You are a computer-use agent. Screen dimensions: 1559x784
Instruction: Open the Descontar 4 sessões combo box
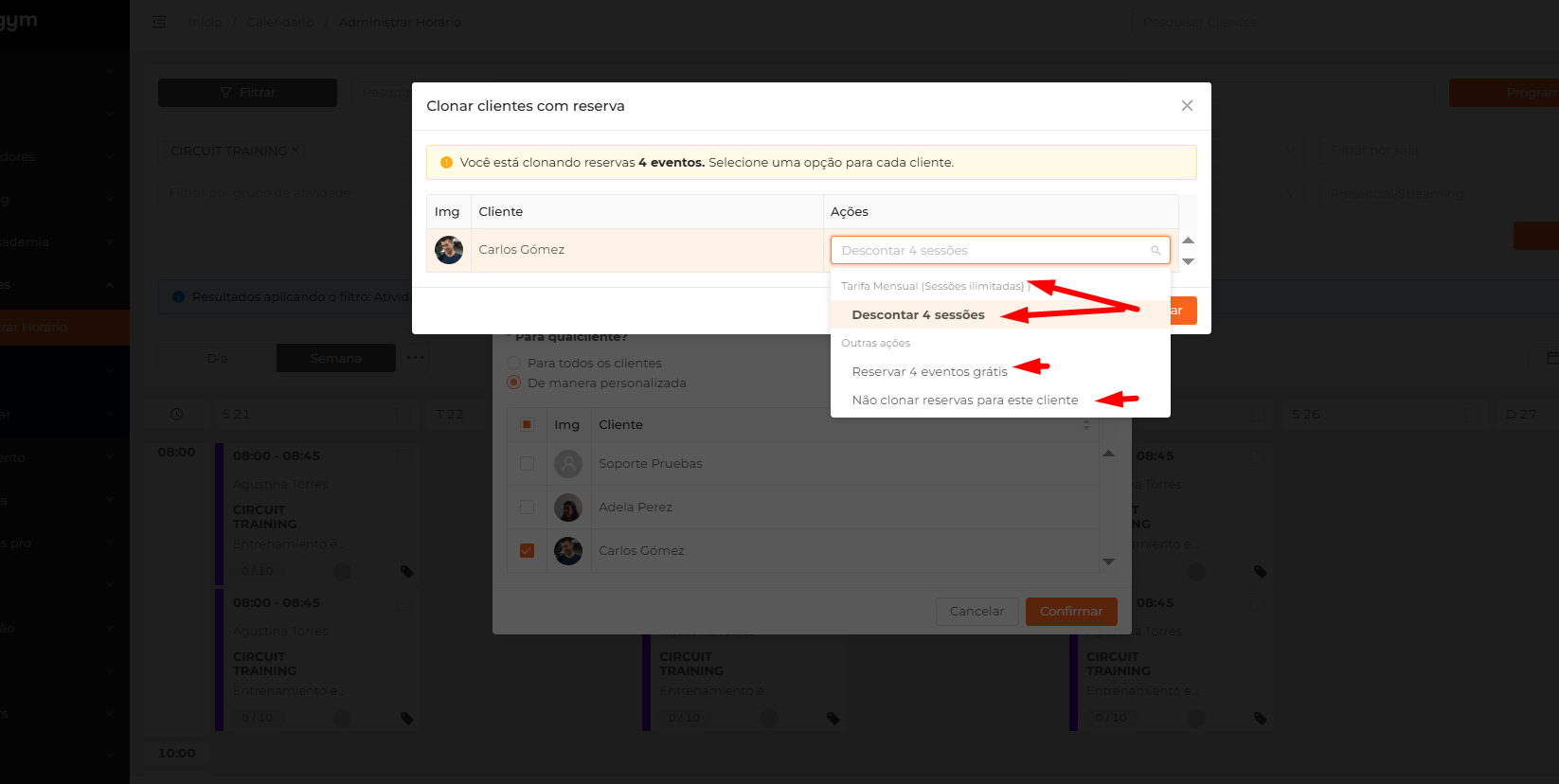(x=1000, y=251)
